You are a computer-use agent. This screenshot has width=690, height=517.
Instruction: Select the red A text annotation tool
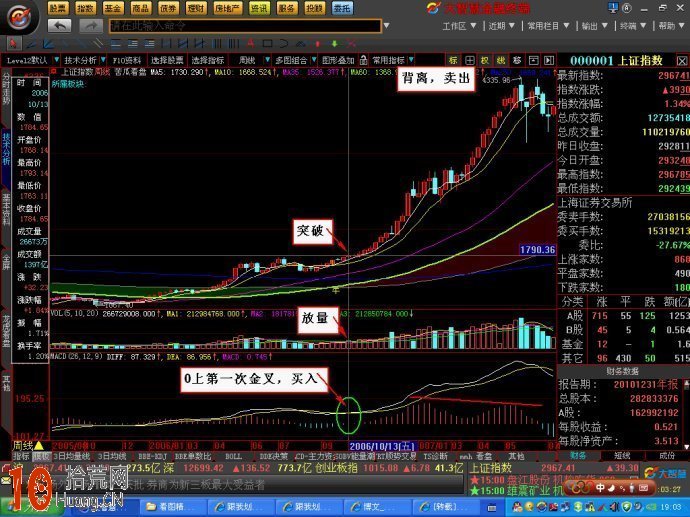pos(250,44)
